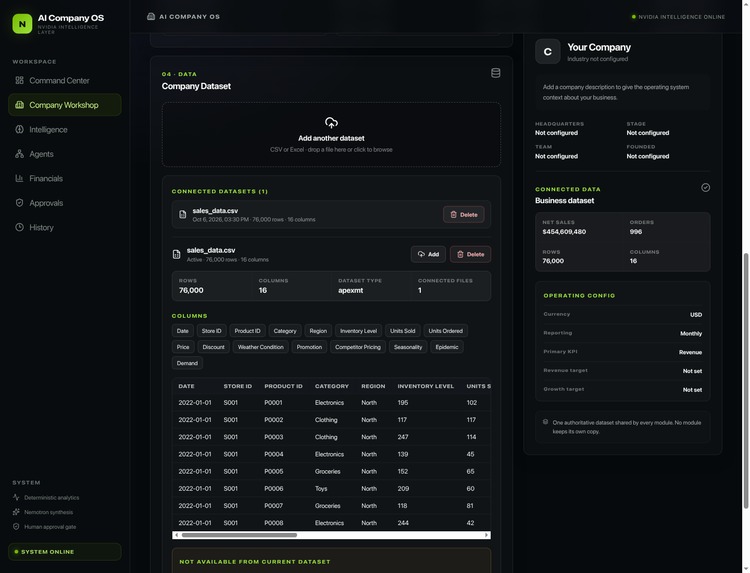Image resolution: width=750 pixels, height=573 pixels.
Task: Click the table scrollbar left arrow
Action: 176,535
